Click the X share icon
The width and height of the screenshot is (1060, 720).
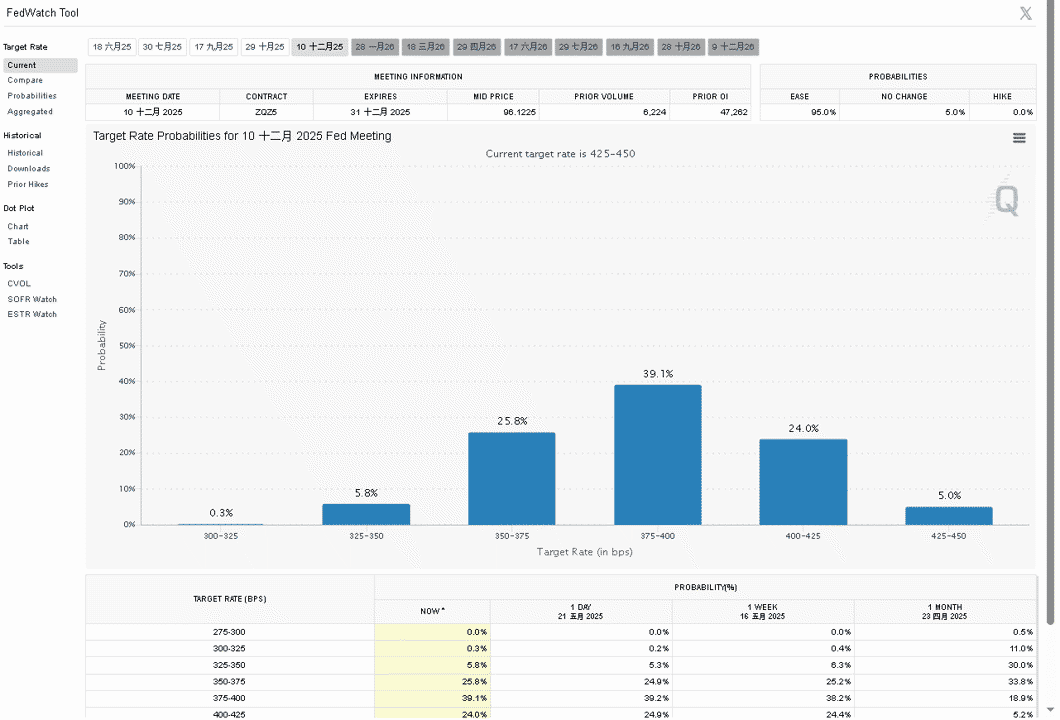pyautogui.click(x=1026, y=13)
